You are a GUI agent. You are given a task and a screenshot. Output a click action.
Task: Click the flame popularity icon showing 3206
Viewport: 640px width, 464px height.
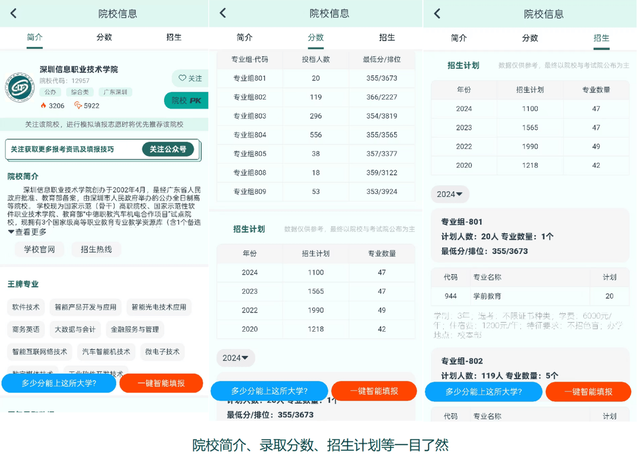point(43,106)
